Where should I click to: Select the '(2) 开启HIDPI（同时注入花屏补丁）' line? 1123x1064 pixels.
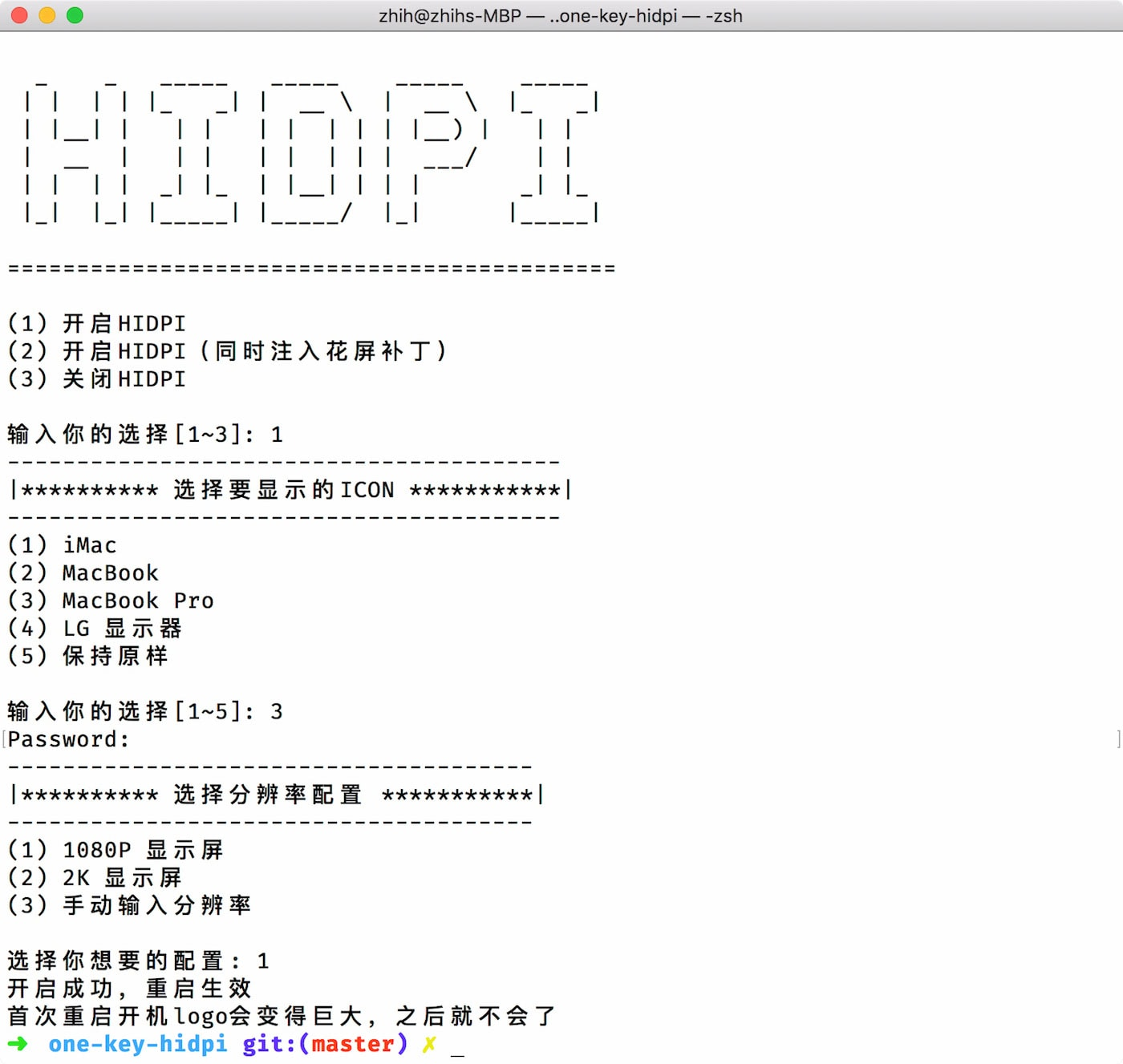[x=227, y=350]
